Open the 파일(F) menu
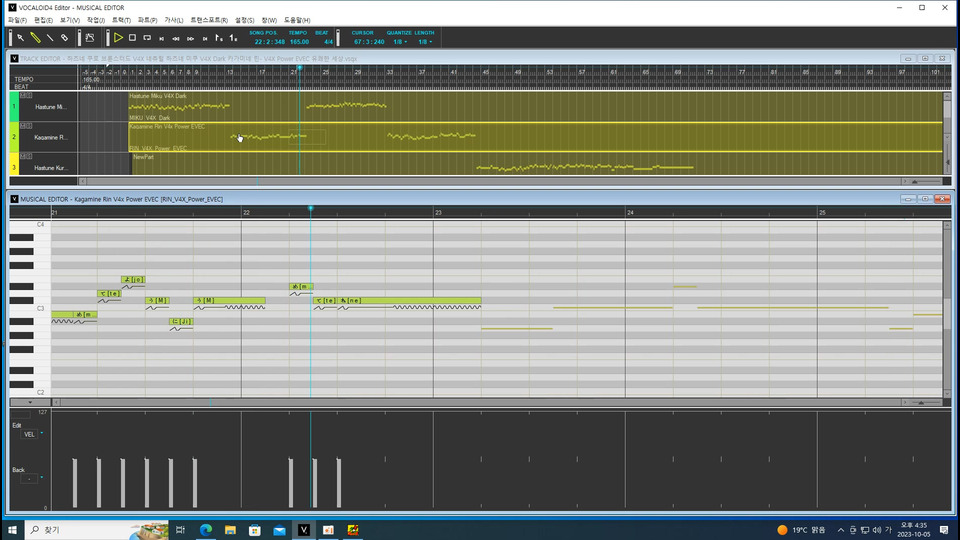Image resolution: width=960 pixels, height=540 pixels. [17, 20]
